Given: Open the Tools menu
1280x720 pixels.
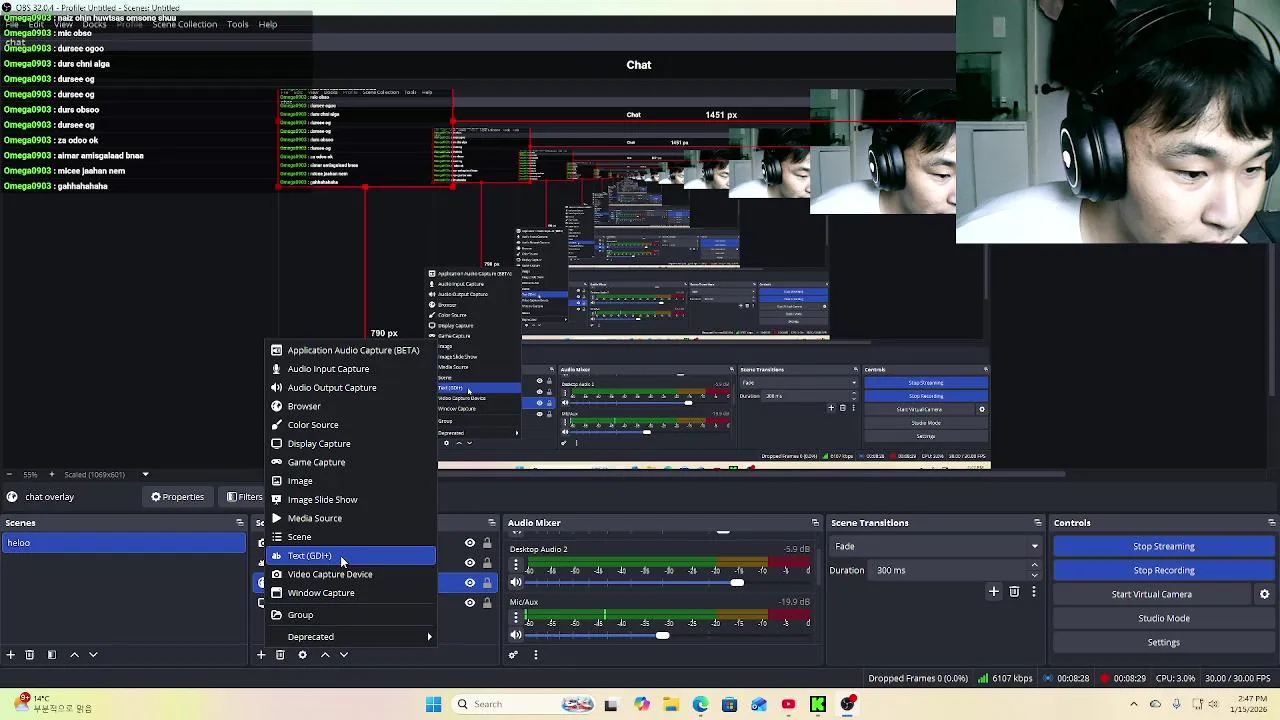Looking at the screenshot, I should pyautogui.click(x=238, y=24).
